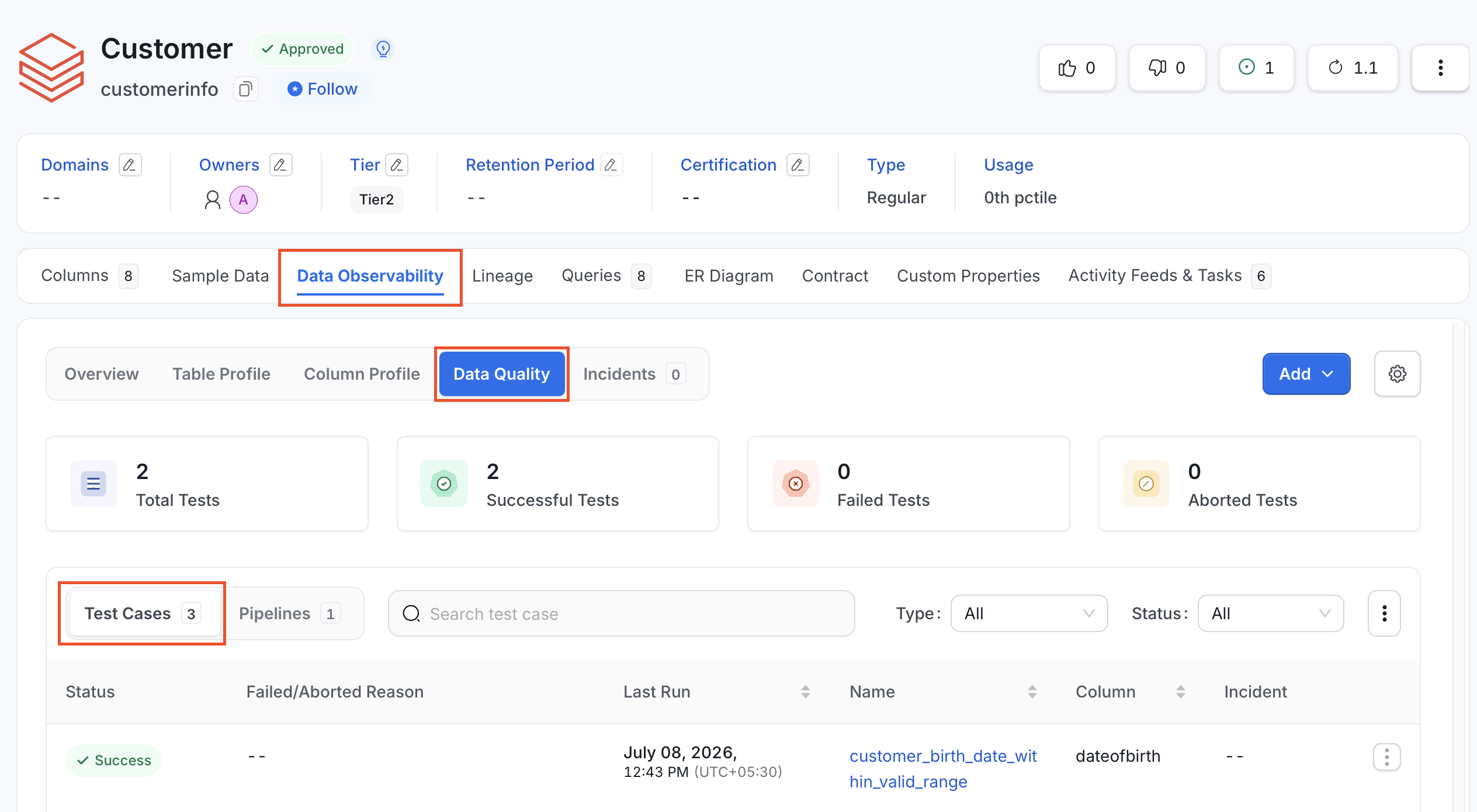
Task: Switch to the Lineage tab
Action: click(x=502, y=276)
